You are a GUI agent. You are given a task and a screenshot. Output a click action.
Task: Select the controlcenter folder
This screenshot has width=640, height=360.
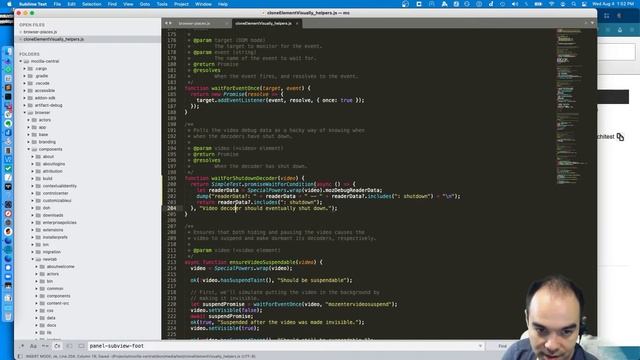pos(56,193)
